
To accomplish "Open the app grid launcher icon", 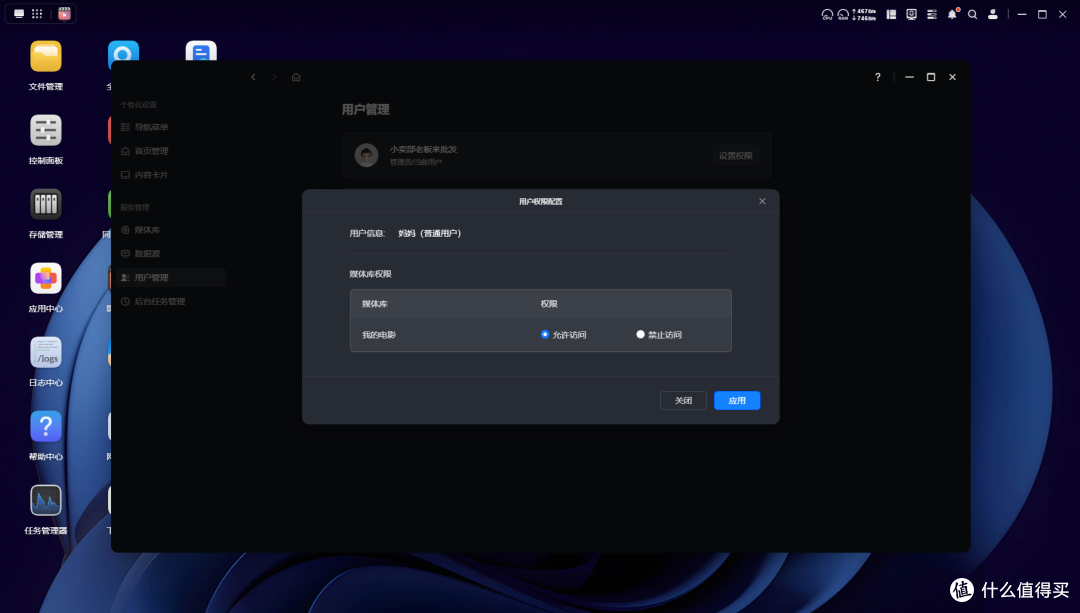I will click(37, 14).
